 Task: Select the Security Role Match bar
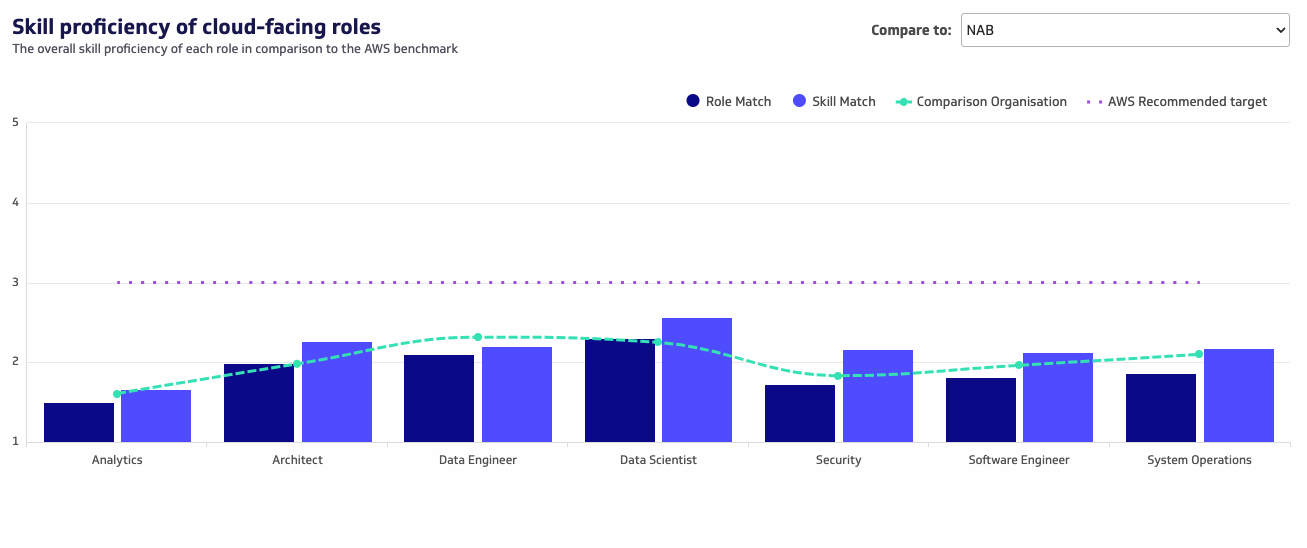coord(800,414)
